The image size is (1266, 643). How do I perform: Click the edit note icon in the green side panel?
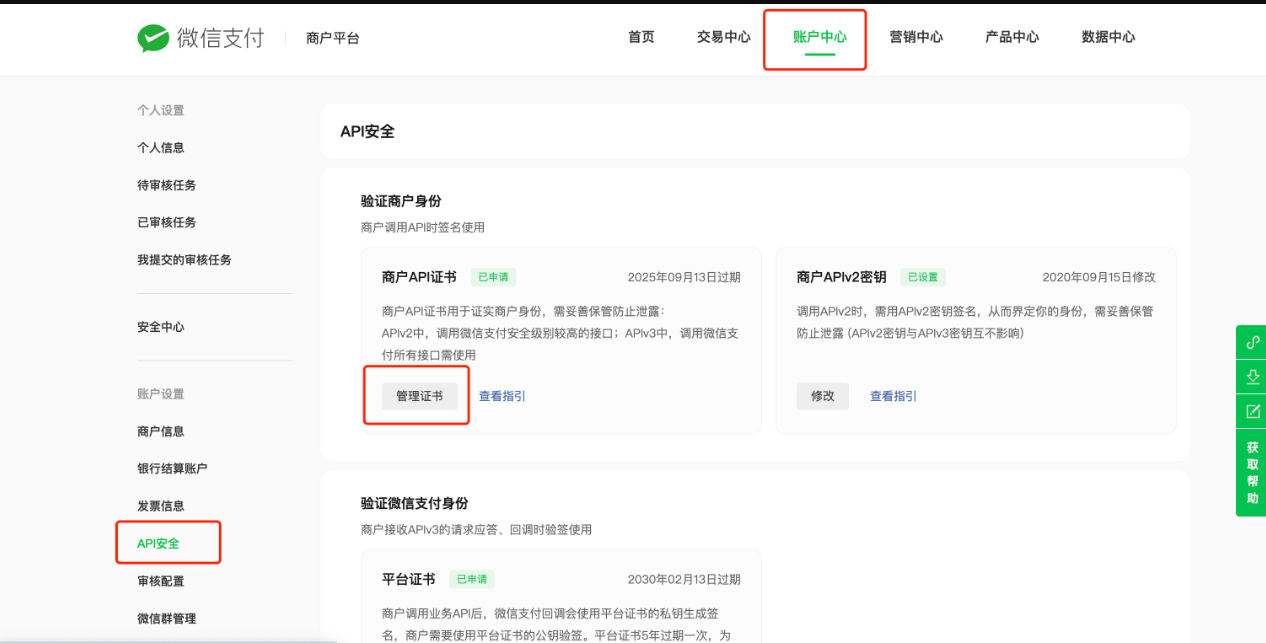coord(1252,411)
